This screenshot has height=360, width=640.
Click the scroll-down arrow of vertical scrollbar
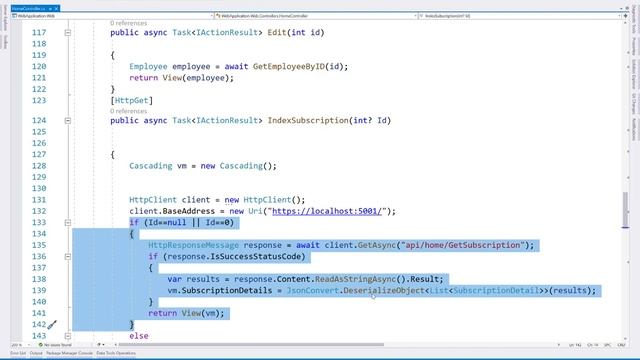point(625,338)
